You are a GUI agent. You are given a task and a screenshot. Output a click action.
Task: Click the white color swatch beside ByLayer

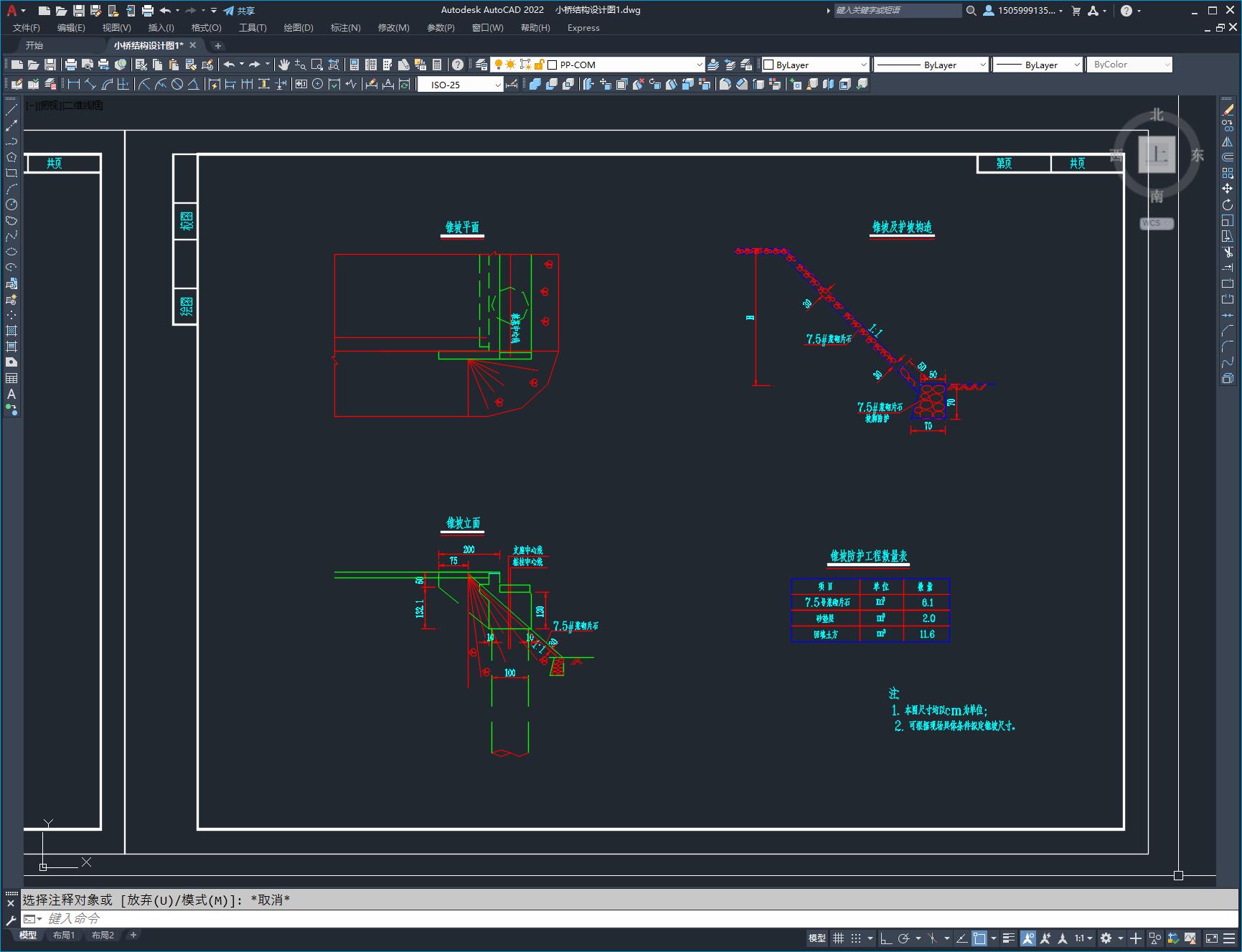768,65
